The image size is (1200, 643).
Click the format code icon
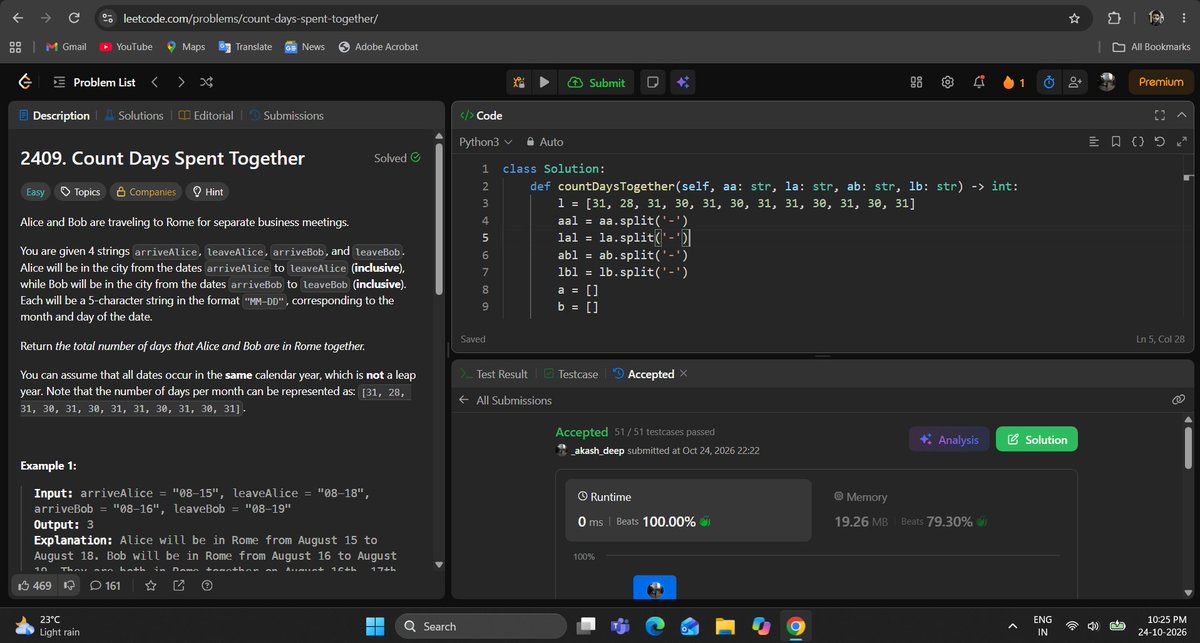(x=1093, y=142)
